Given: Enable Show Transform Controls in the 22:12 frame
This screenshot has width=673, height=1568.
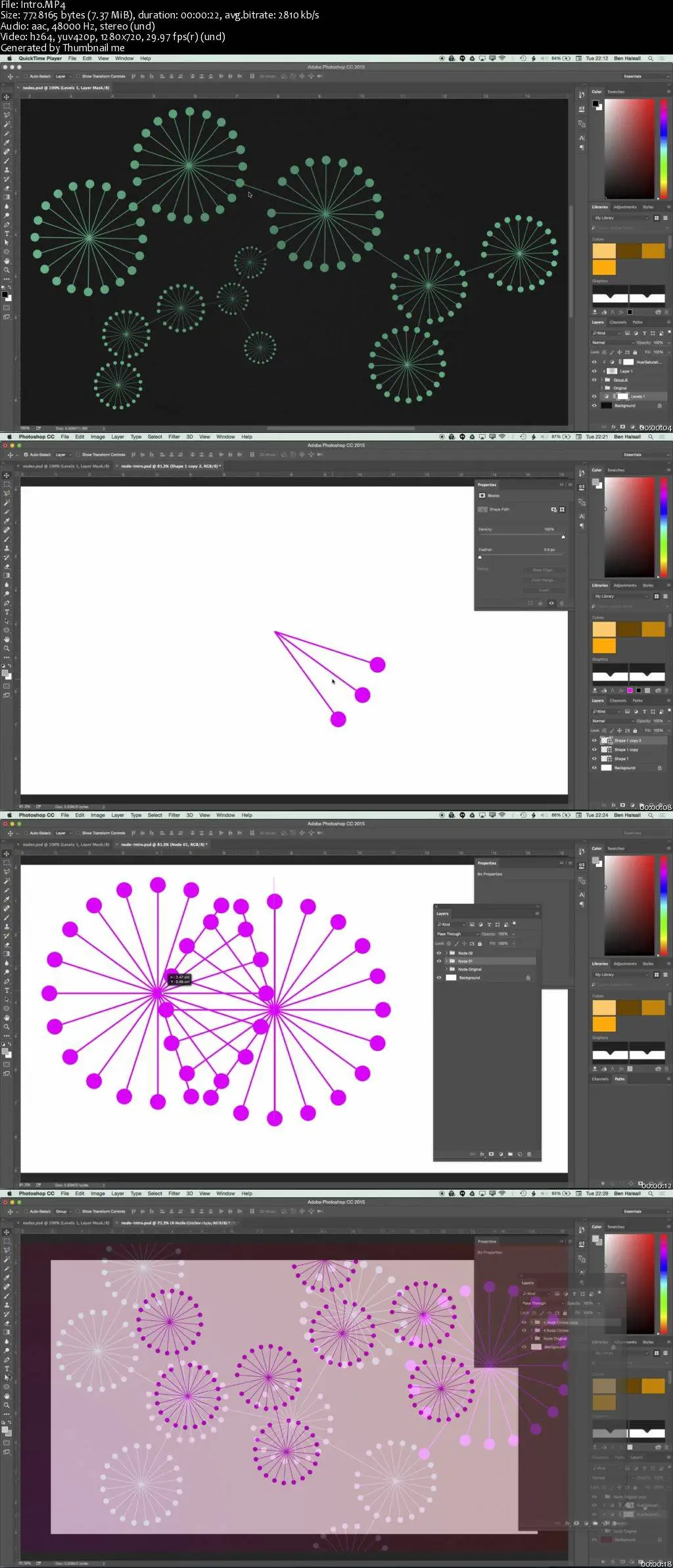Looking at the screenshot, I should click(x=78, y=76).
